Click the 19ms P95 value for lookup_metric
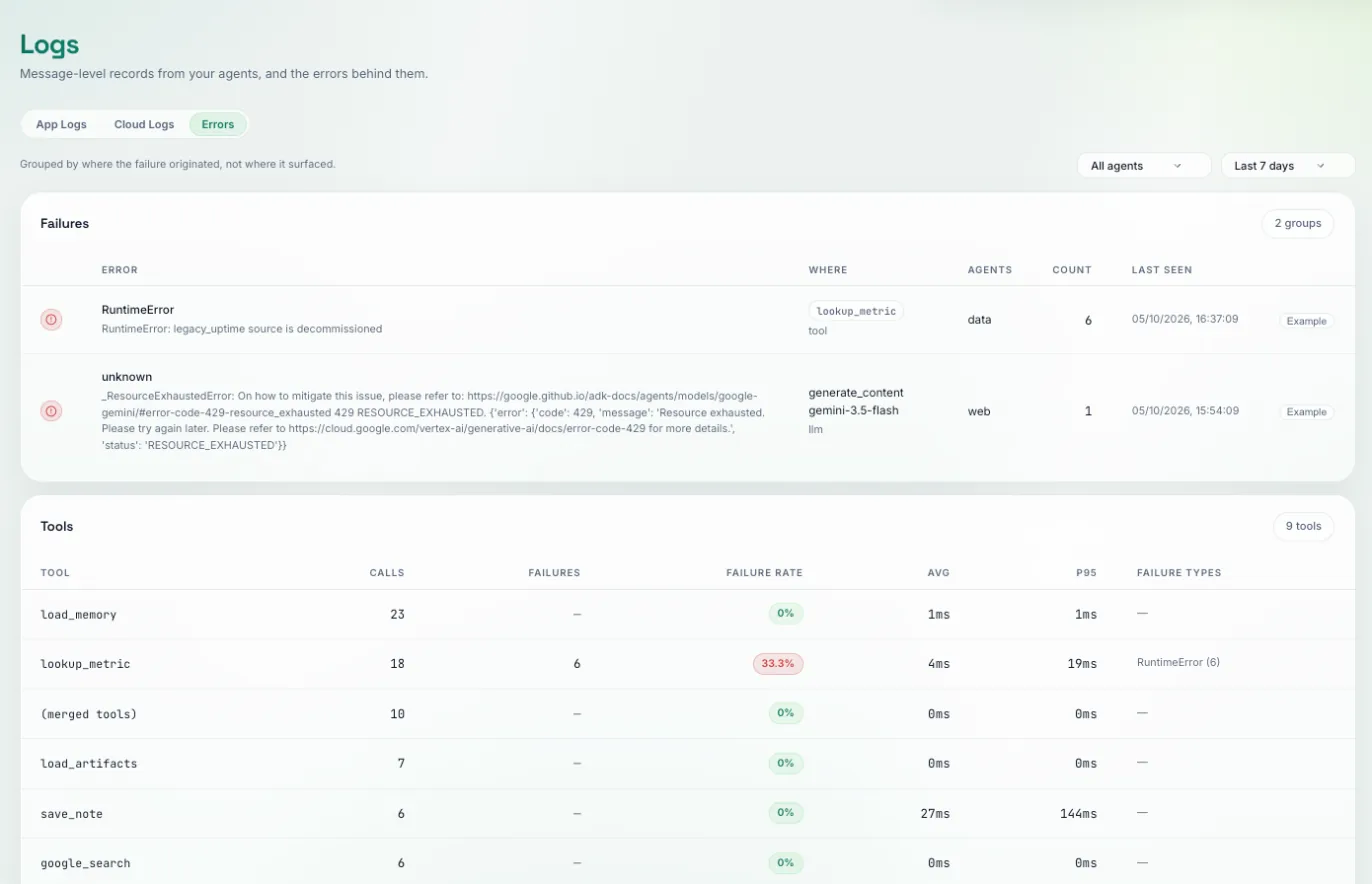 pyautogui.click(x=1081, y=664)
